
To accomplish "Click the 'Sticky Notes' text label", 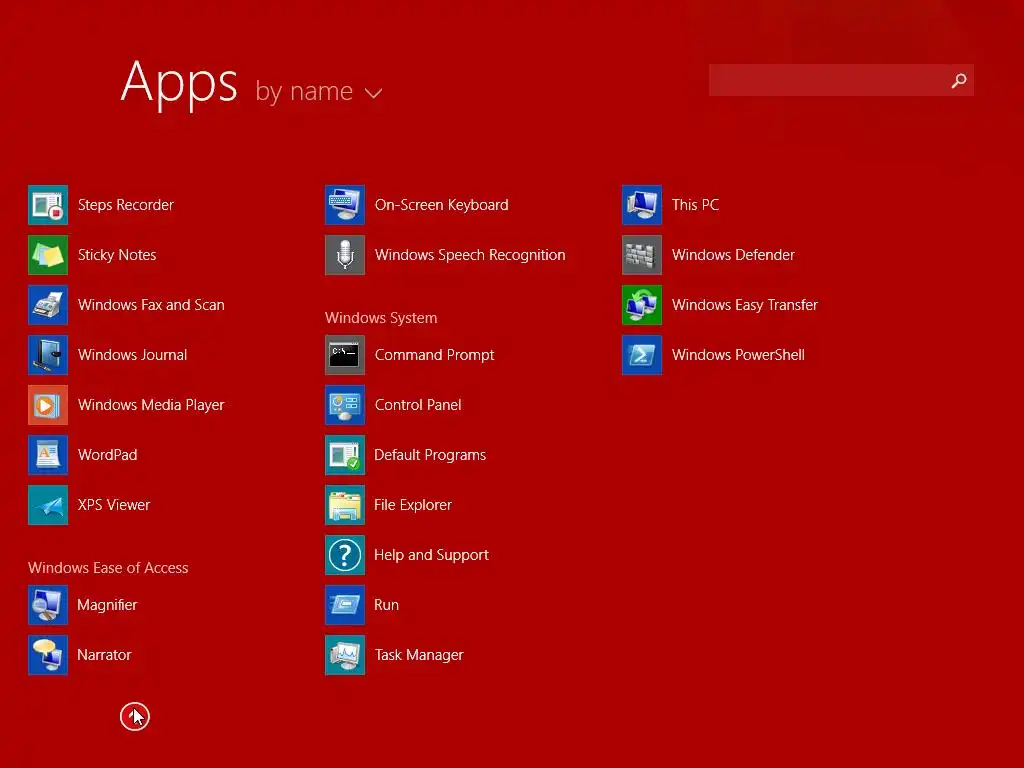I will coord(117,255).
